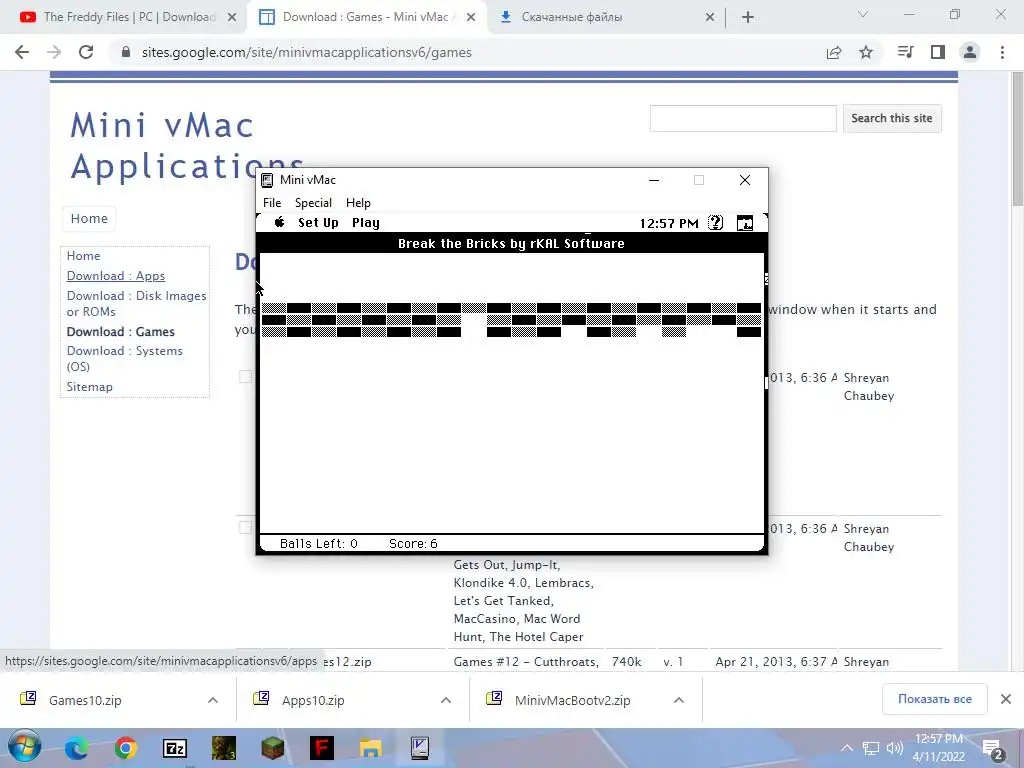Expand options arrow for Games10.zip download

click(213, 700)
